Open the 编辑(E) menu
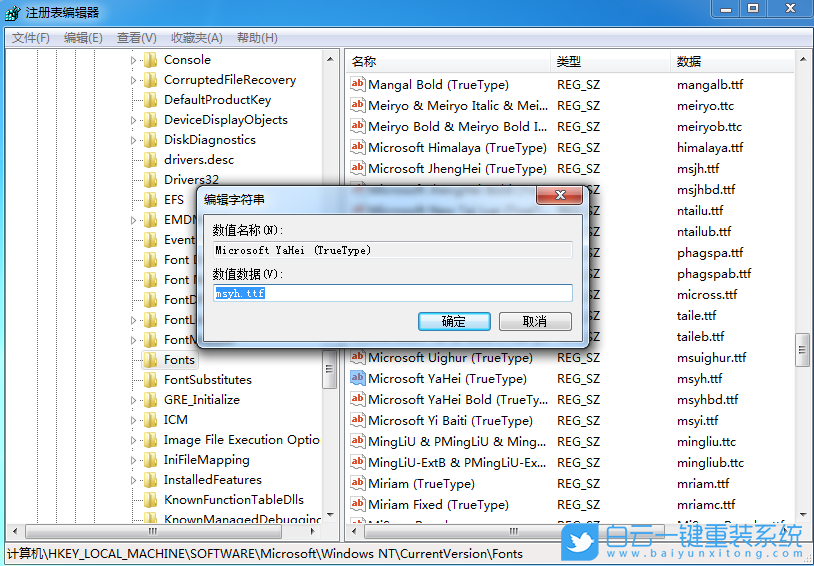814x566 pixels. tap(83, 38)
